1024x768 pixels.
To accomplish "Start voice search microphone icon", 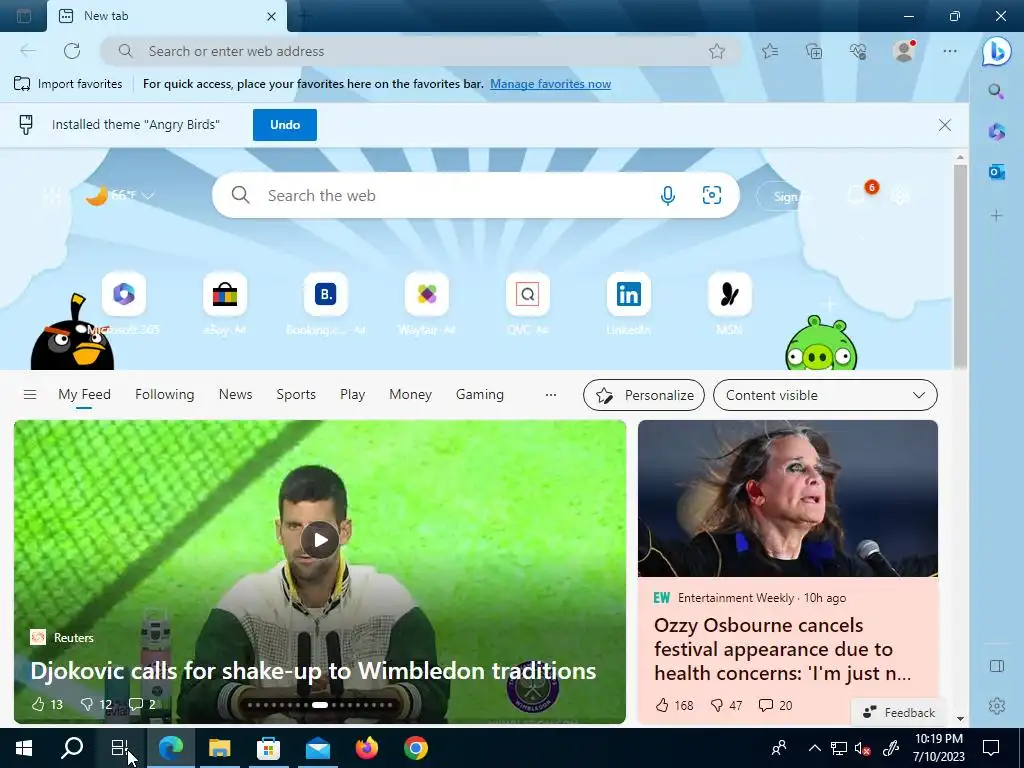I will click(x=667, y=195).
